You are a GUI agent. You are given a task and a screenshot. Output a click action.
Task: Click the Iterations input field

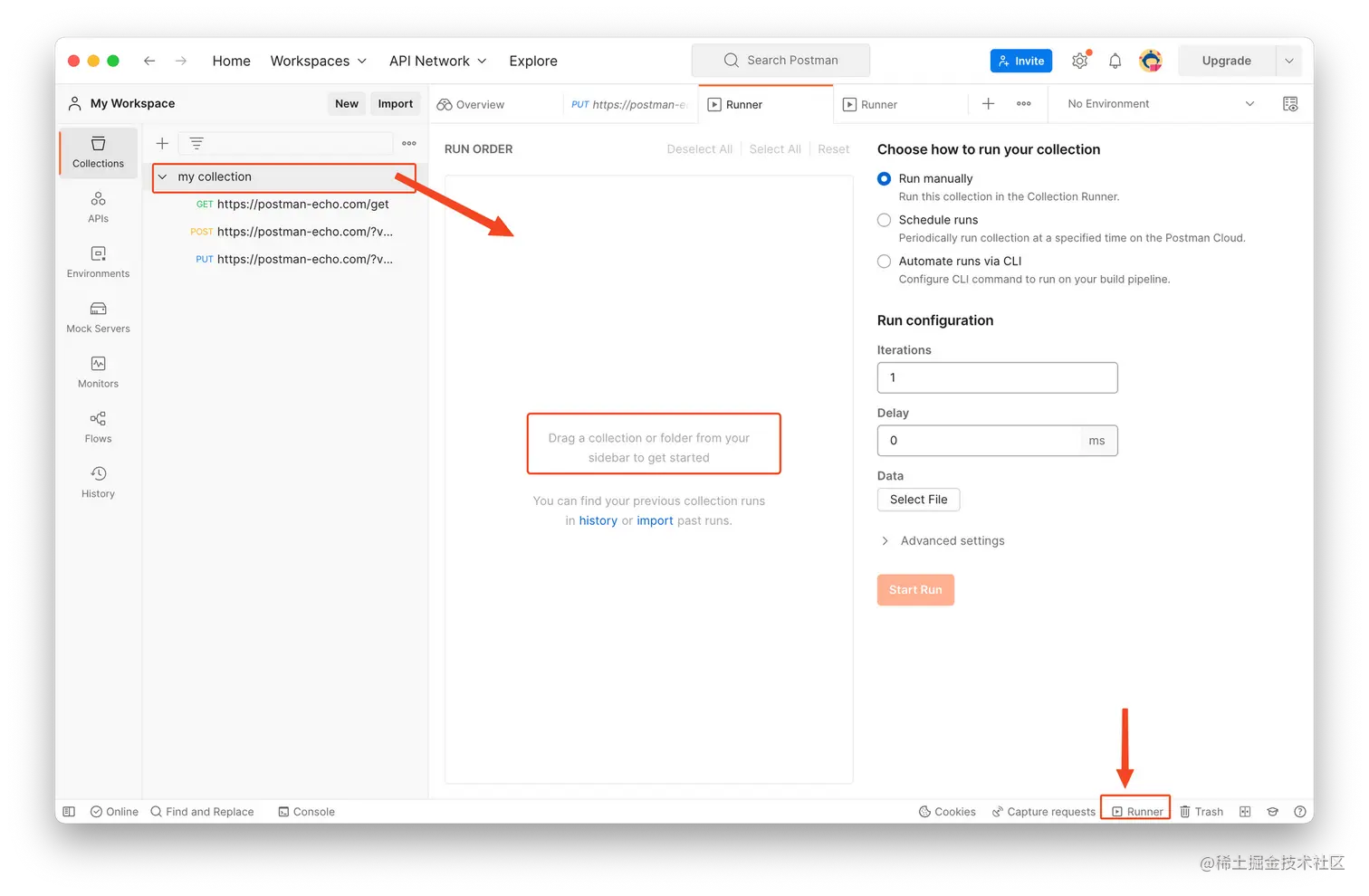click(x=997, y=377)
